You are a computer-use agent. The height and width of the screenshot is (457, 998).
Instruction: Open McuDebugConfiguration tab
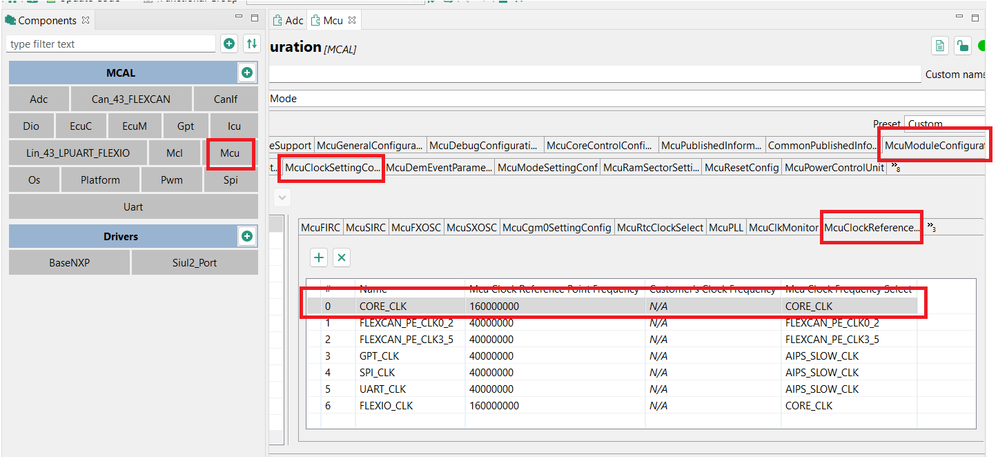(x=484, y=146)
